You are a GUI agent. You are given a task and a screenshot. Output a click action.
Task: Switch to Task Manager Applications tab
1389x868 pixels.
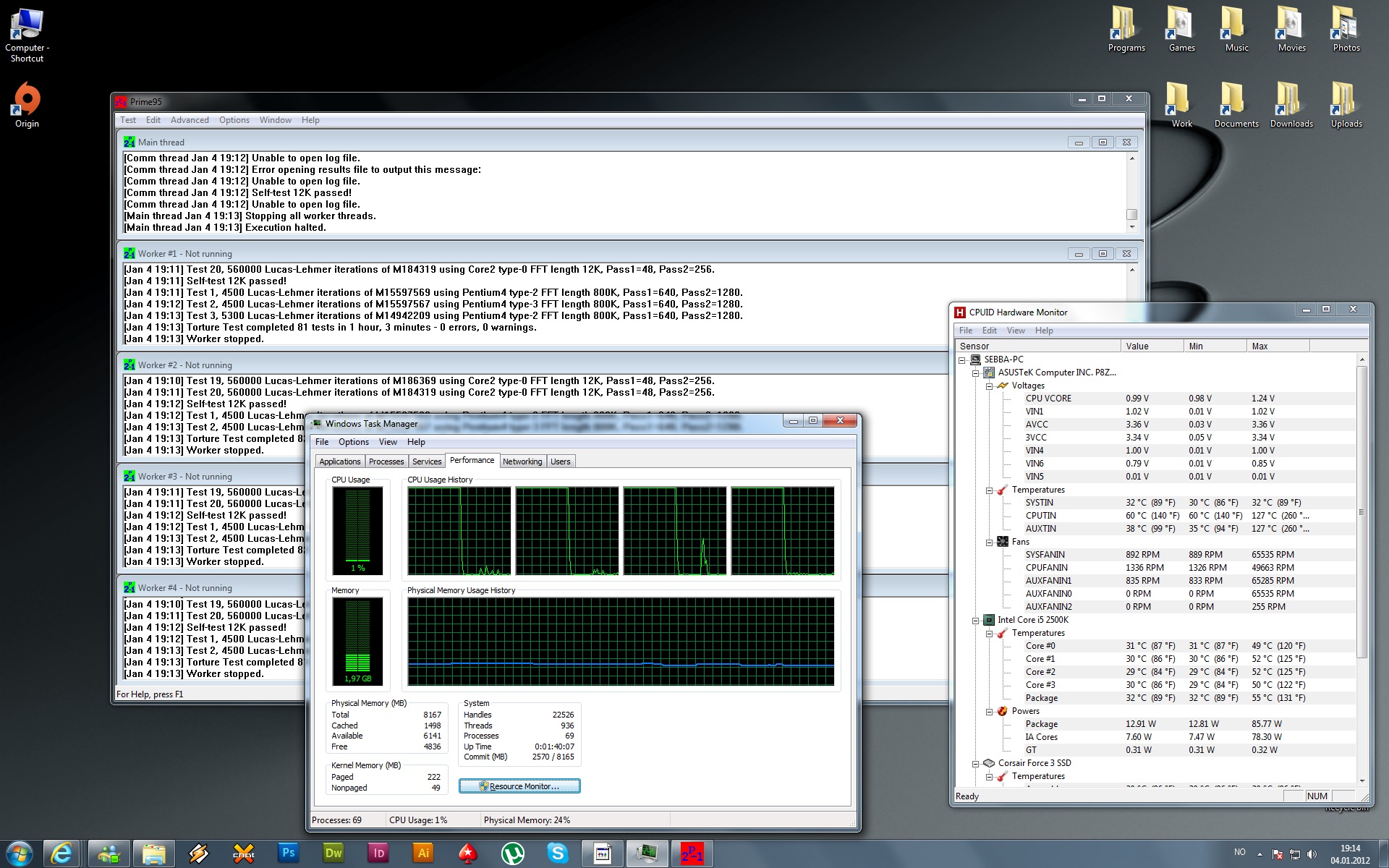pyautogui.click(x=340, y=461)
